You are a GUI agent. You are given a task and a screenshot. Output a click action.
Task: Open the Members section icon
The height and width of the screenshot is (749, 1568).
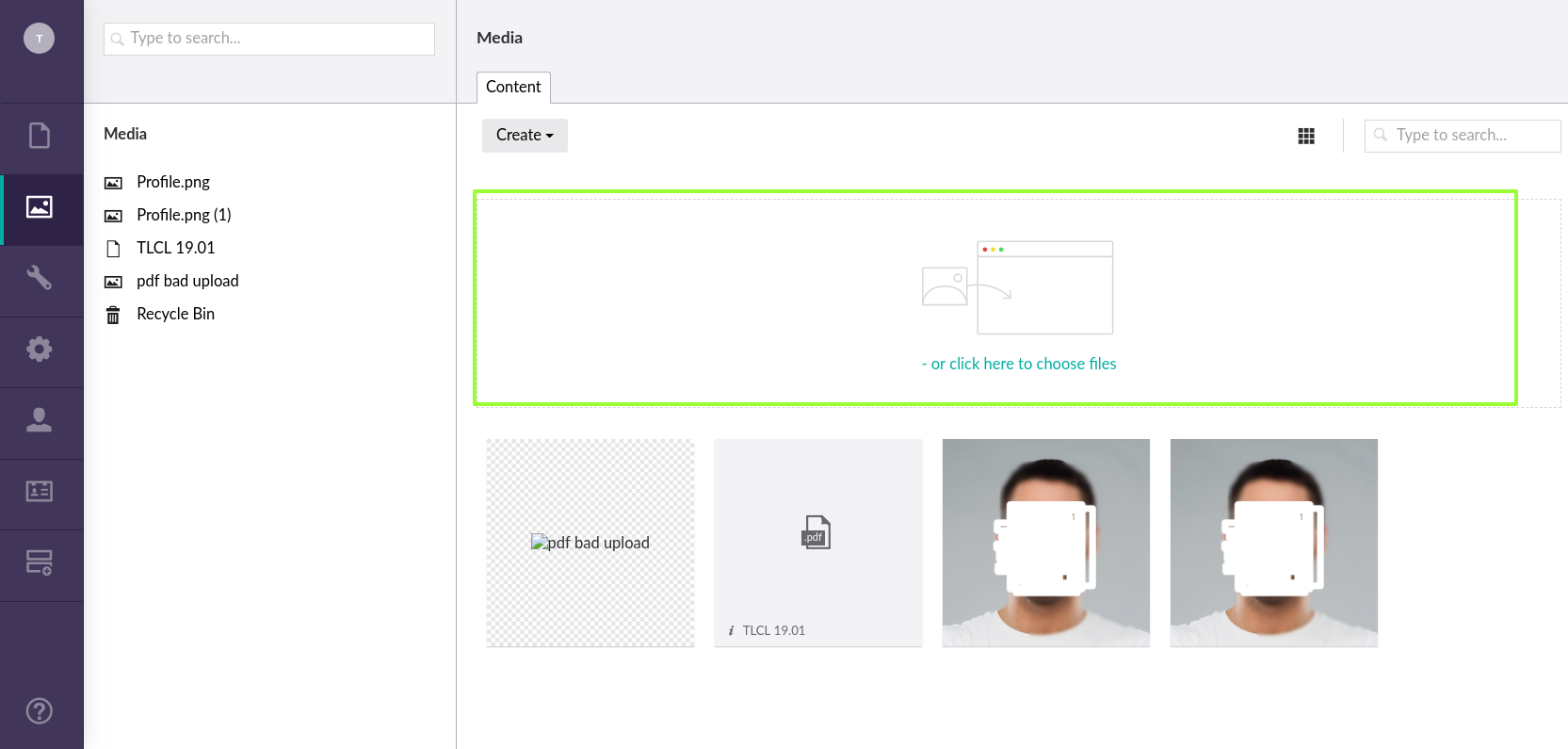pyautogui.click(x=40, y=491)
